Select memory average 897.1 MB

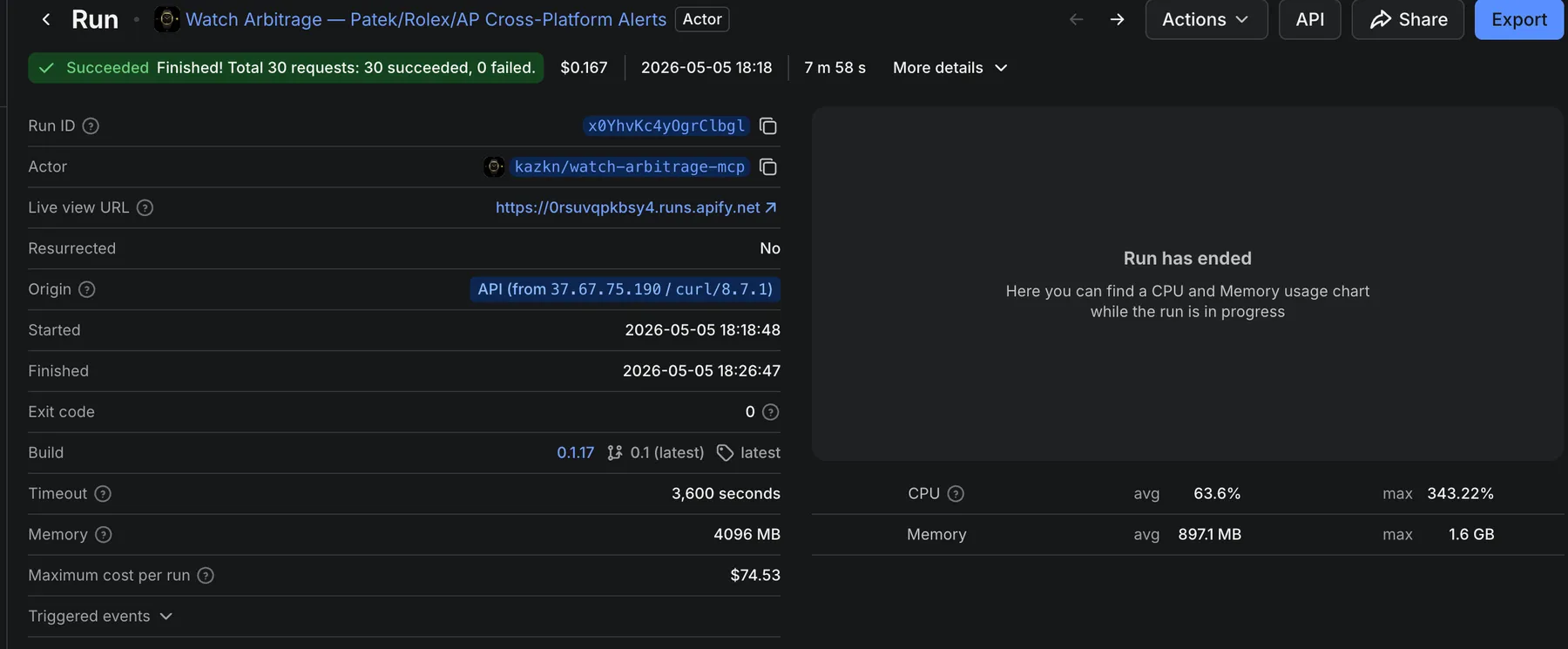point(1209,535)
